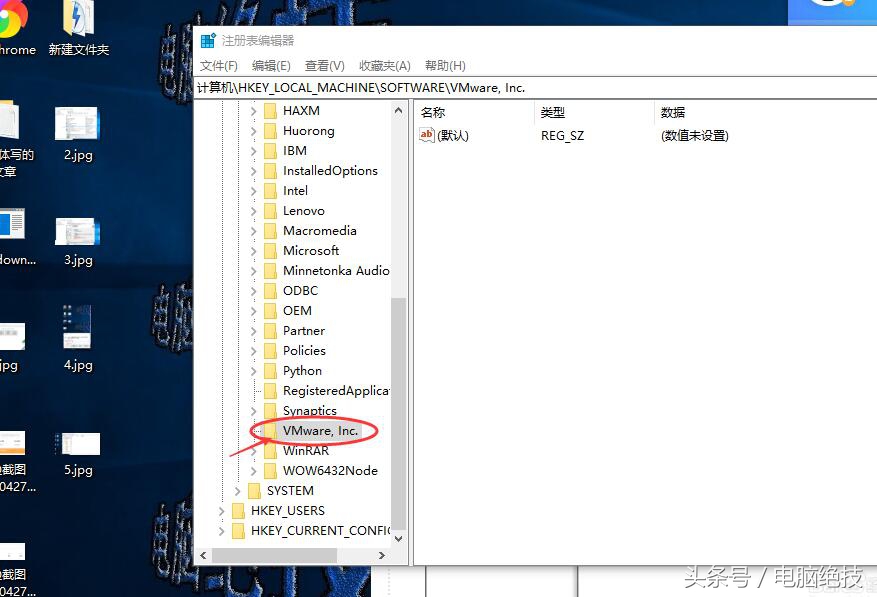Open the 收藏夹(A) menu

(384, 65)
